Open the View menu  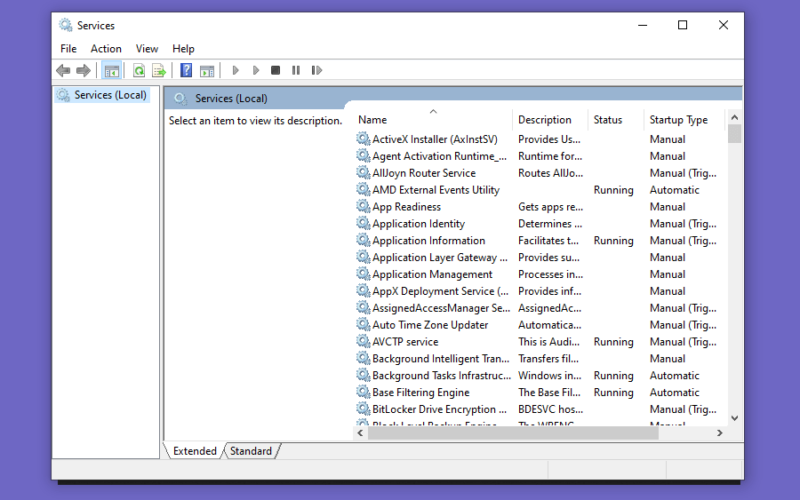click(x=147, y=48)
